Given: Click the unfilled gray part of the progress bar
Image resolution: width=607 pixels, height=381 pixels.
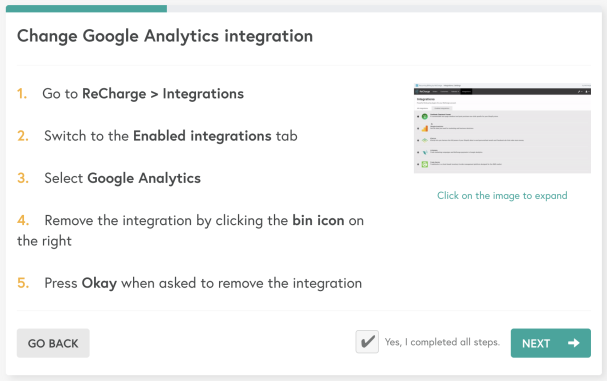Looking at the screenshot, I should (384, 9).
